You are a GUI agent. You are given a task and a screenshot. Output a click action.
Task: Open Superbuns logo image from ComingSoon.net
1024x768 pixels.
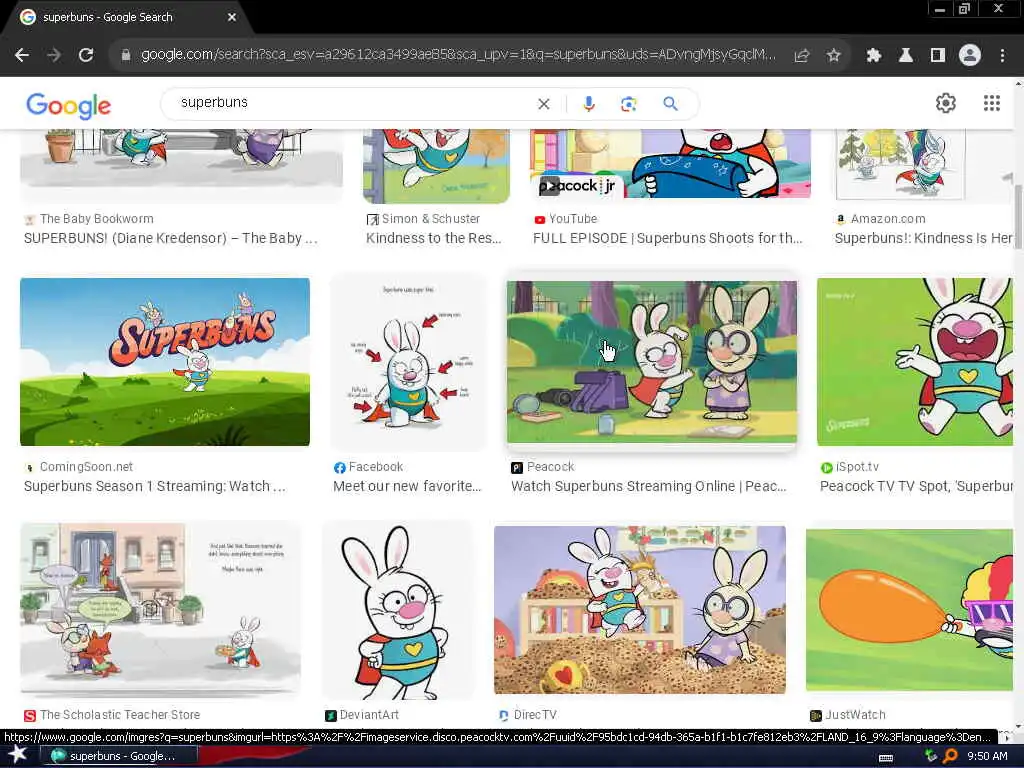click(165, 362)
